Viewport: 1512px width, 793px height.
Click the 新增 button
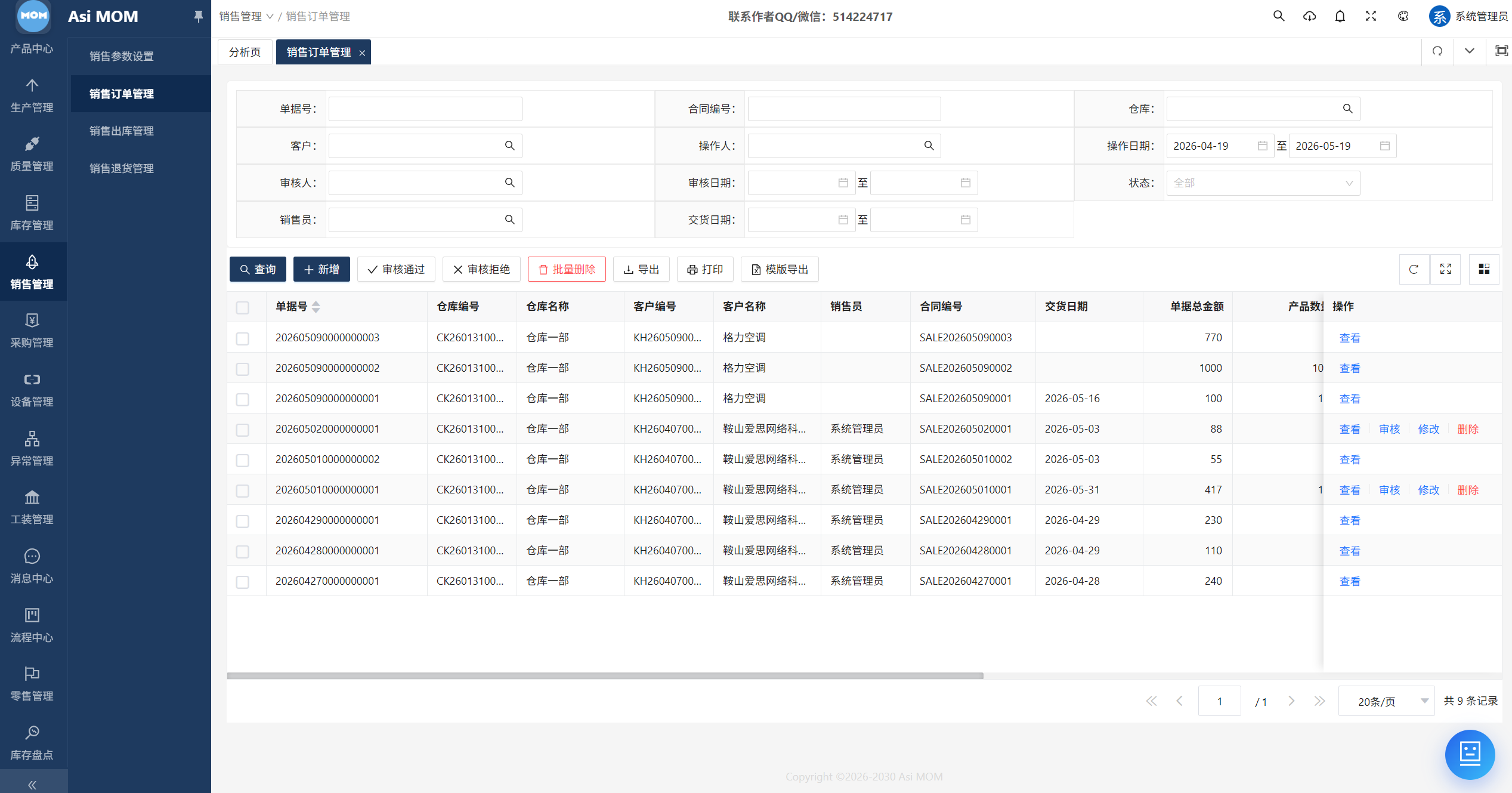(x=321, y=270)
